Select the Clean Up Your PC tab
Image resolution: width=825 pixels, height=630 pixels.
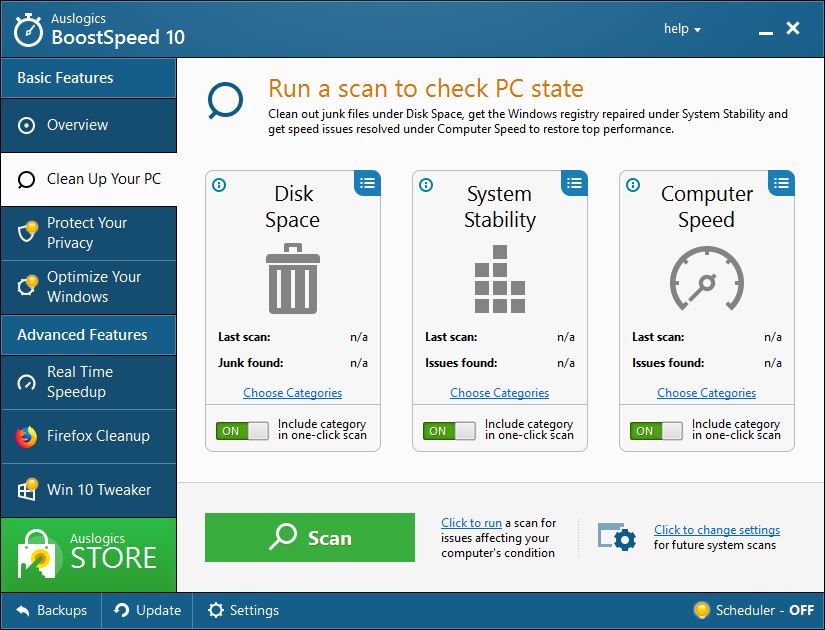point(88,179)
